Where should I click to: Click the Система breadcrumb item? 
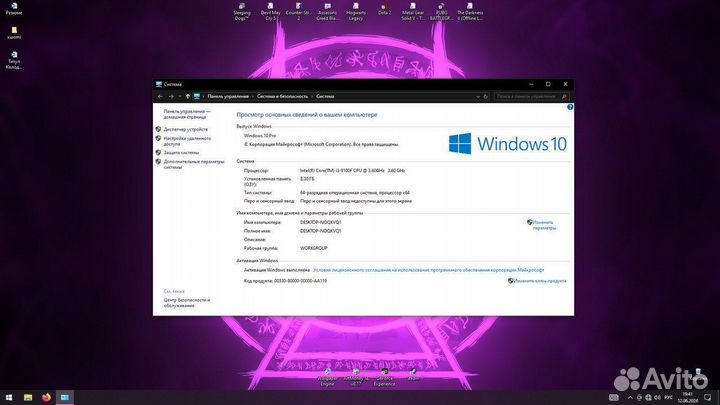tap(325, 96)
